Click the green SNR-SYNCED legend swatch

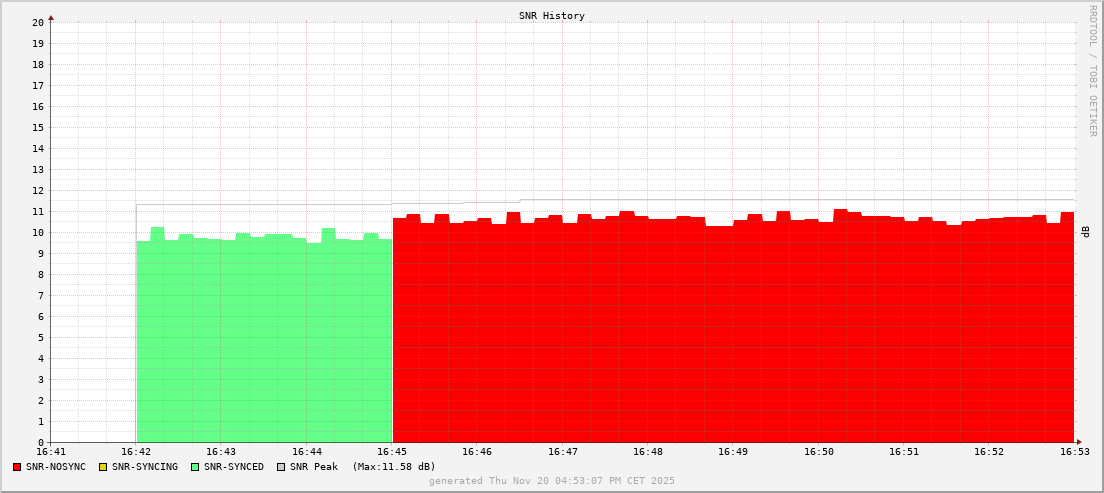point(195,467)
